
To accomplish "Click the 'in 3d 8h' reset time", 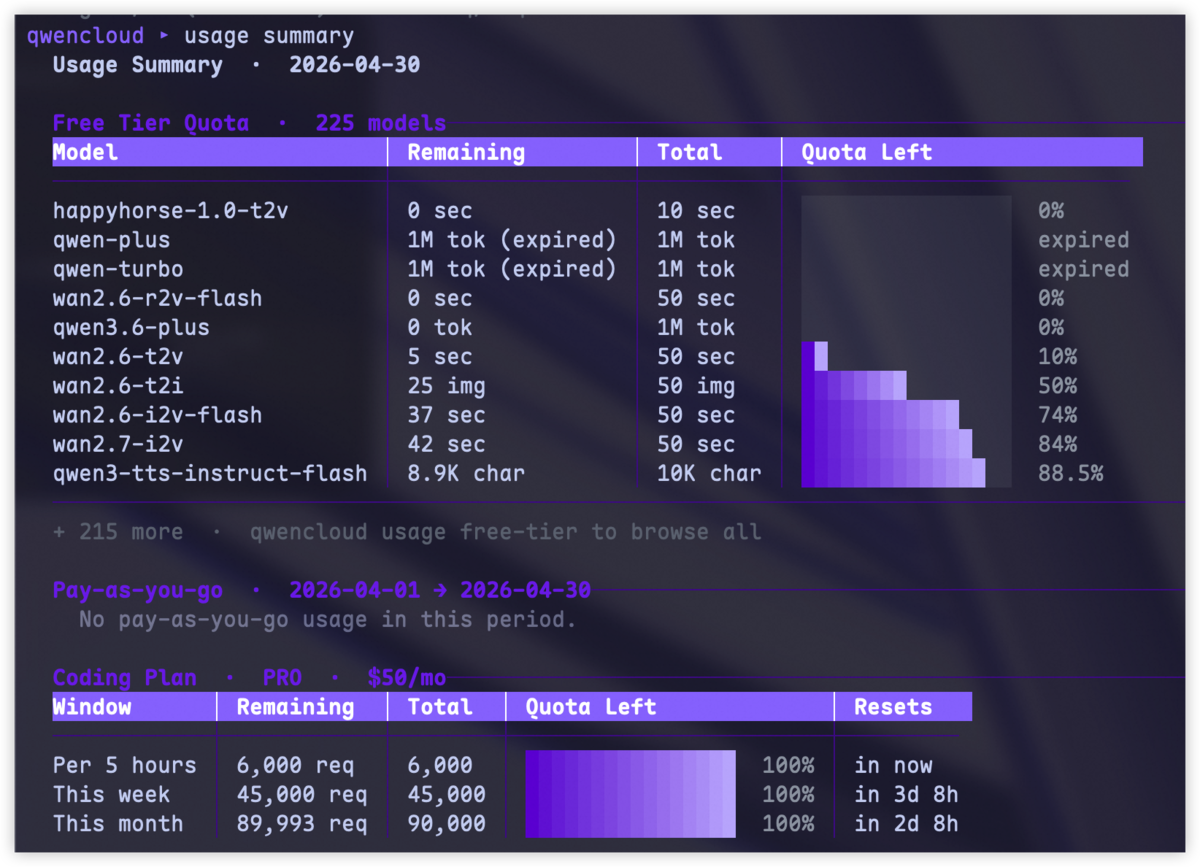I will tap(906, 795).
